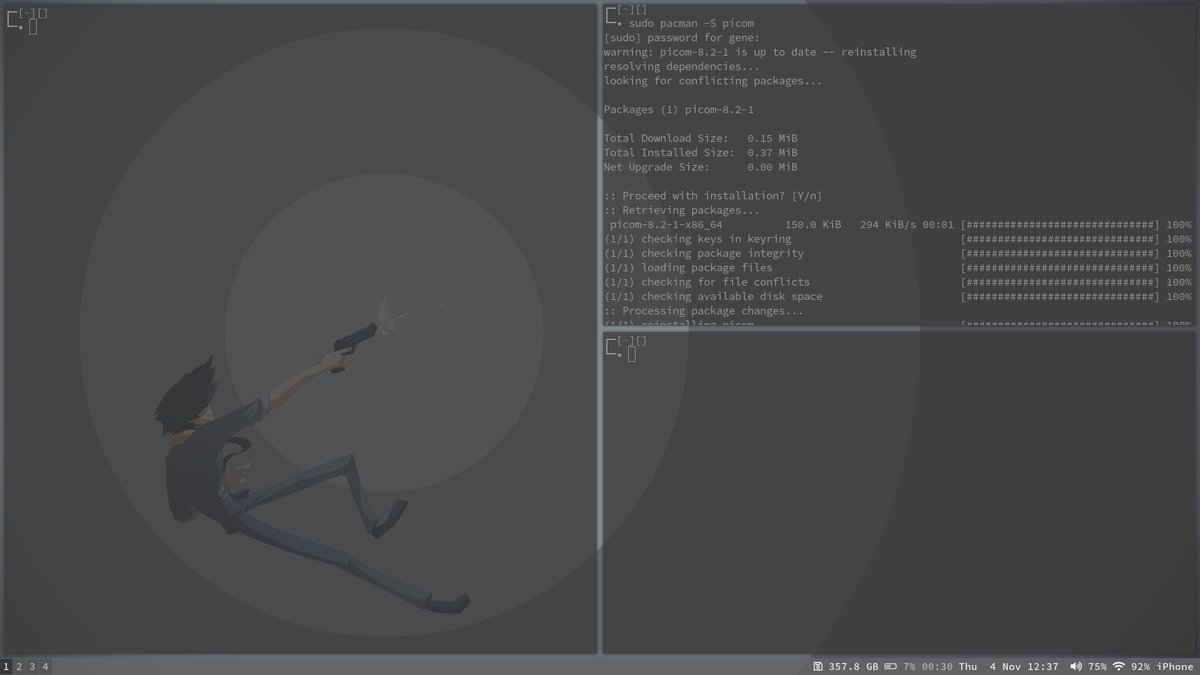Click the 'picom-8.2-1 is up to date' warning line
Image resolution: width=1200 pixels, height=675 pixels.
coord(760,52)
